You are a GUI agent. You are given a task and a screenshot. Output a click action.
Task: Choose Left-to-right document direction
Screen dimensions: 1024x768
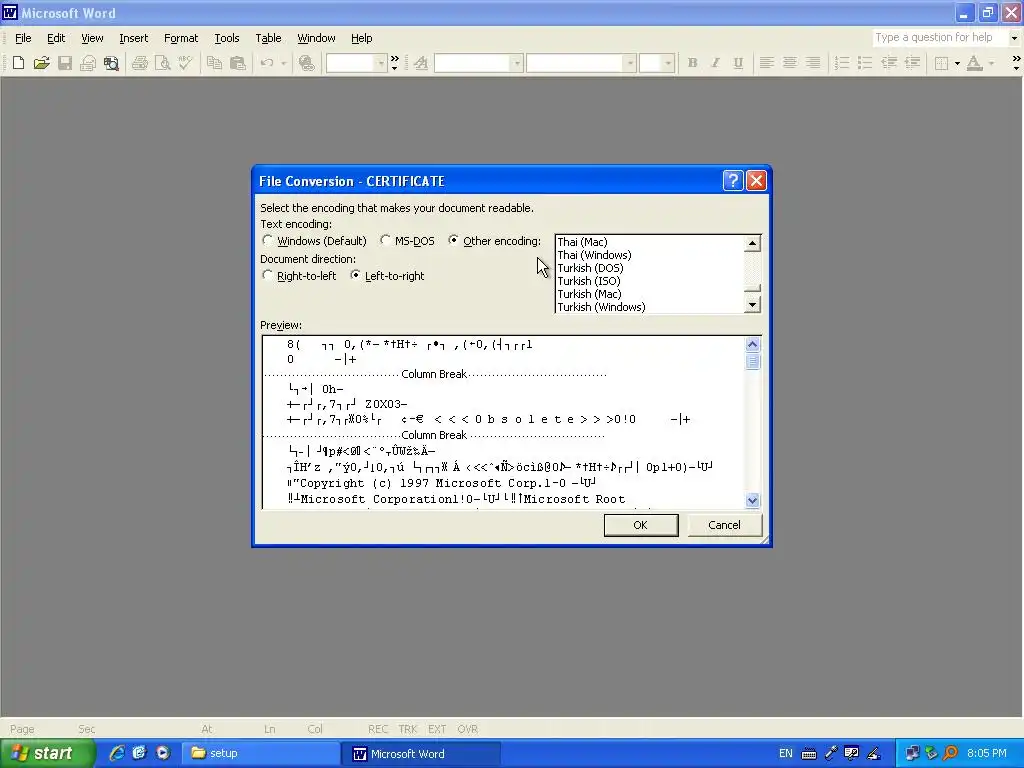[x=355, y=275]
